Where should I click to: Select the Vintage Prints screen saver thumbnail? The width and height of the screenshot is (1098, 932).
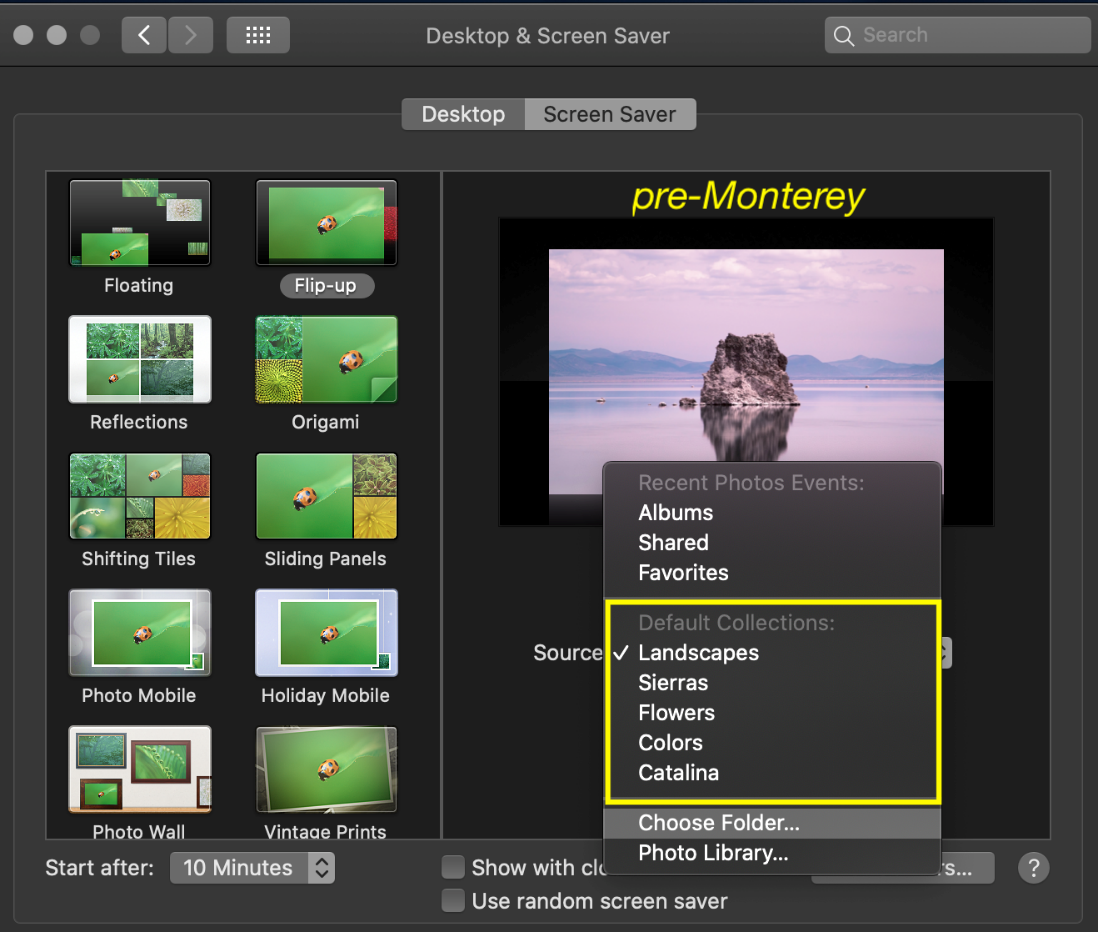click(x=326, y=769)
